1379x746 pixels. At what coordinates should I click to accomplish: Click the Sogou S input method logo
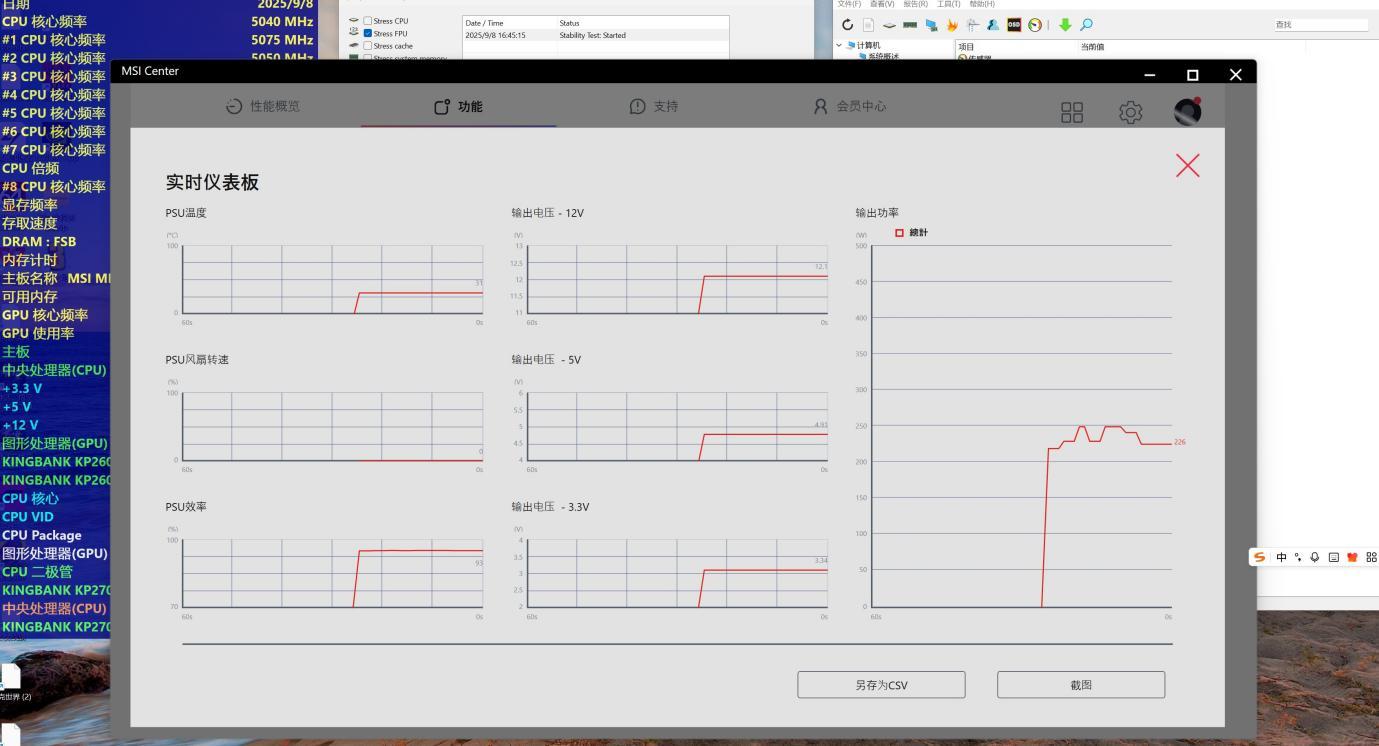1259,557
